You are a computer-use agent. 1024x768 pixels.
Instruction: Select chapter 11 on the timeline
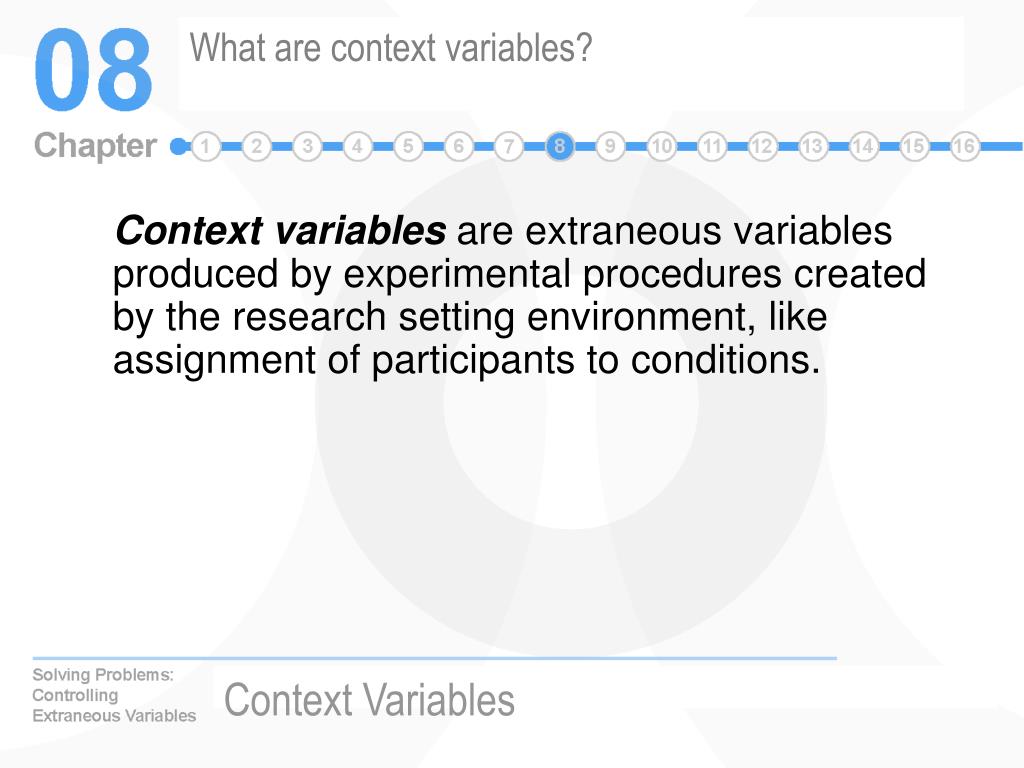click(712, 146)
